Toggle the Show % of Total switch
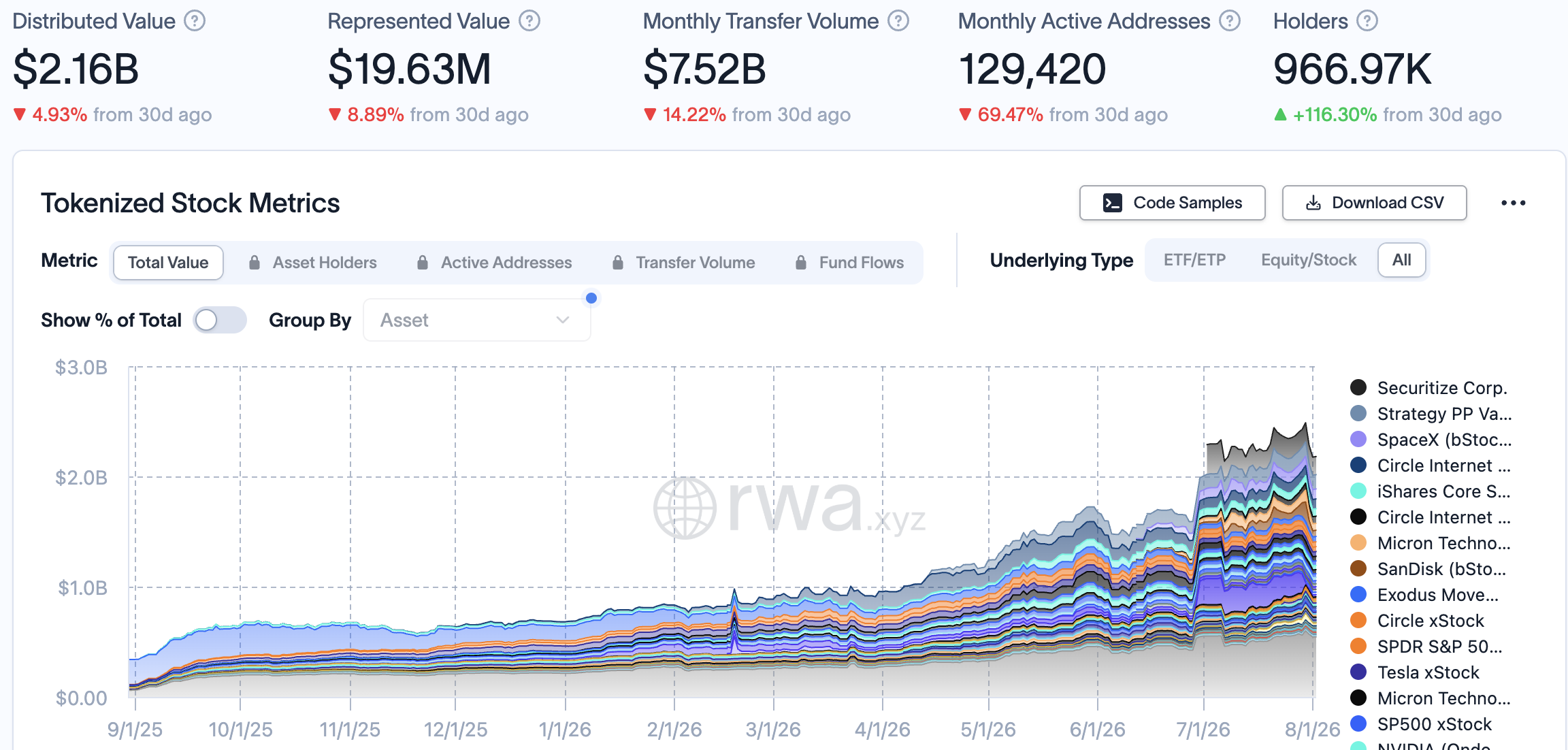Screen dimensions: 1568x750 (x=220, y=320)
